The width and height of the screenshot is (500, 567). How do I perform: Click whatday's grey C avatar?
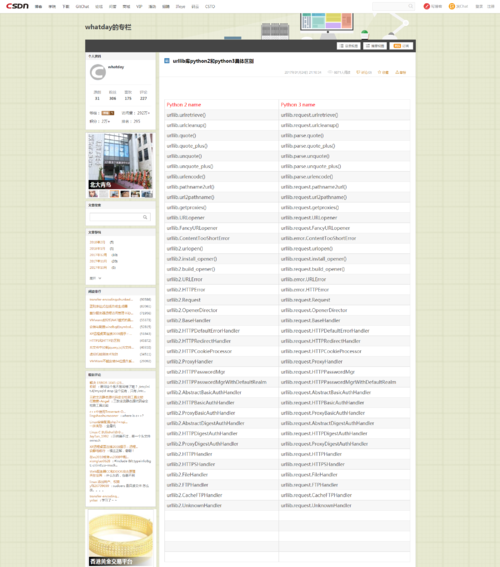98,72
